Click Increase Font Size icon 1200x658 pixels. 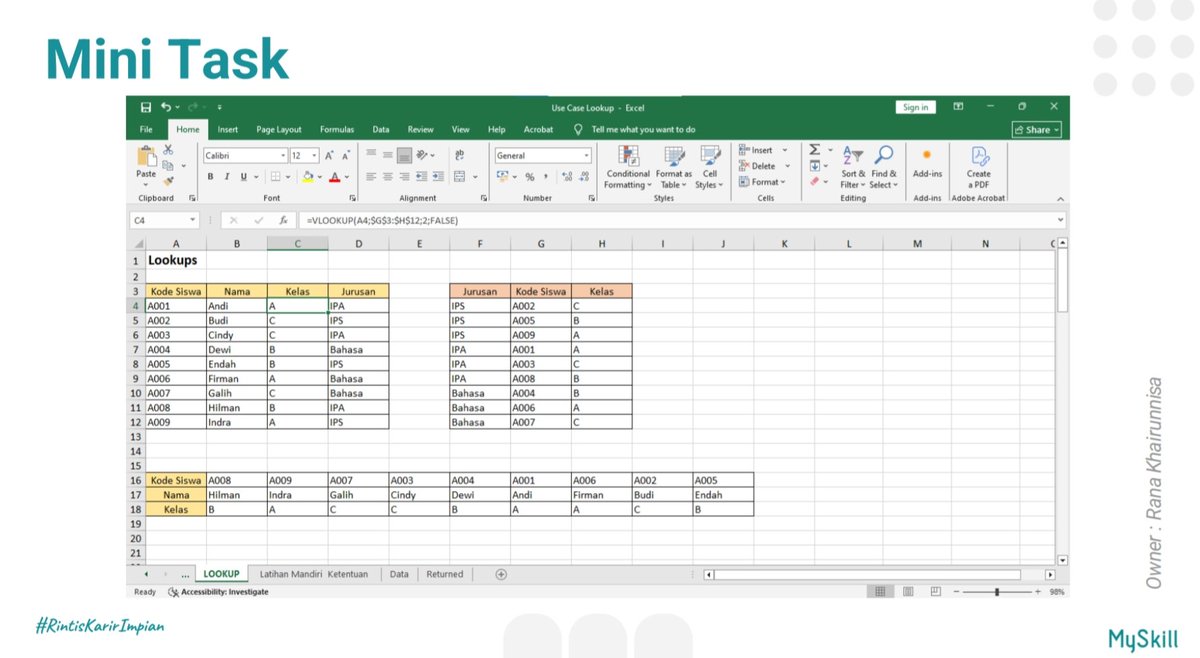click(x=330, y=156)
